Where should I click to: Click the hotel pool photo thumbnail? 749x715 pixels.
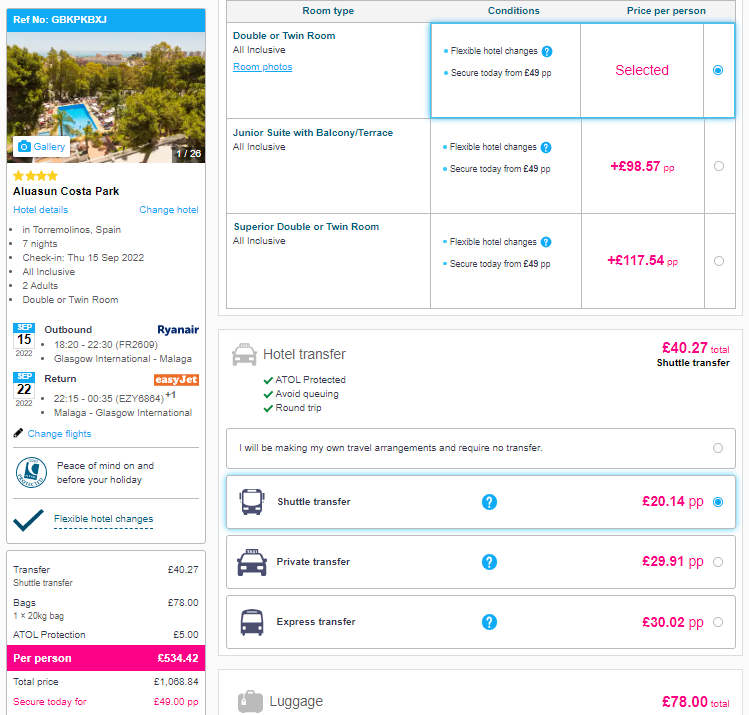click(x=106, y=97)
